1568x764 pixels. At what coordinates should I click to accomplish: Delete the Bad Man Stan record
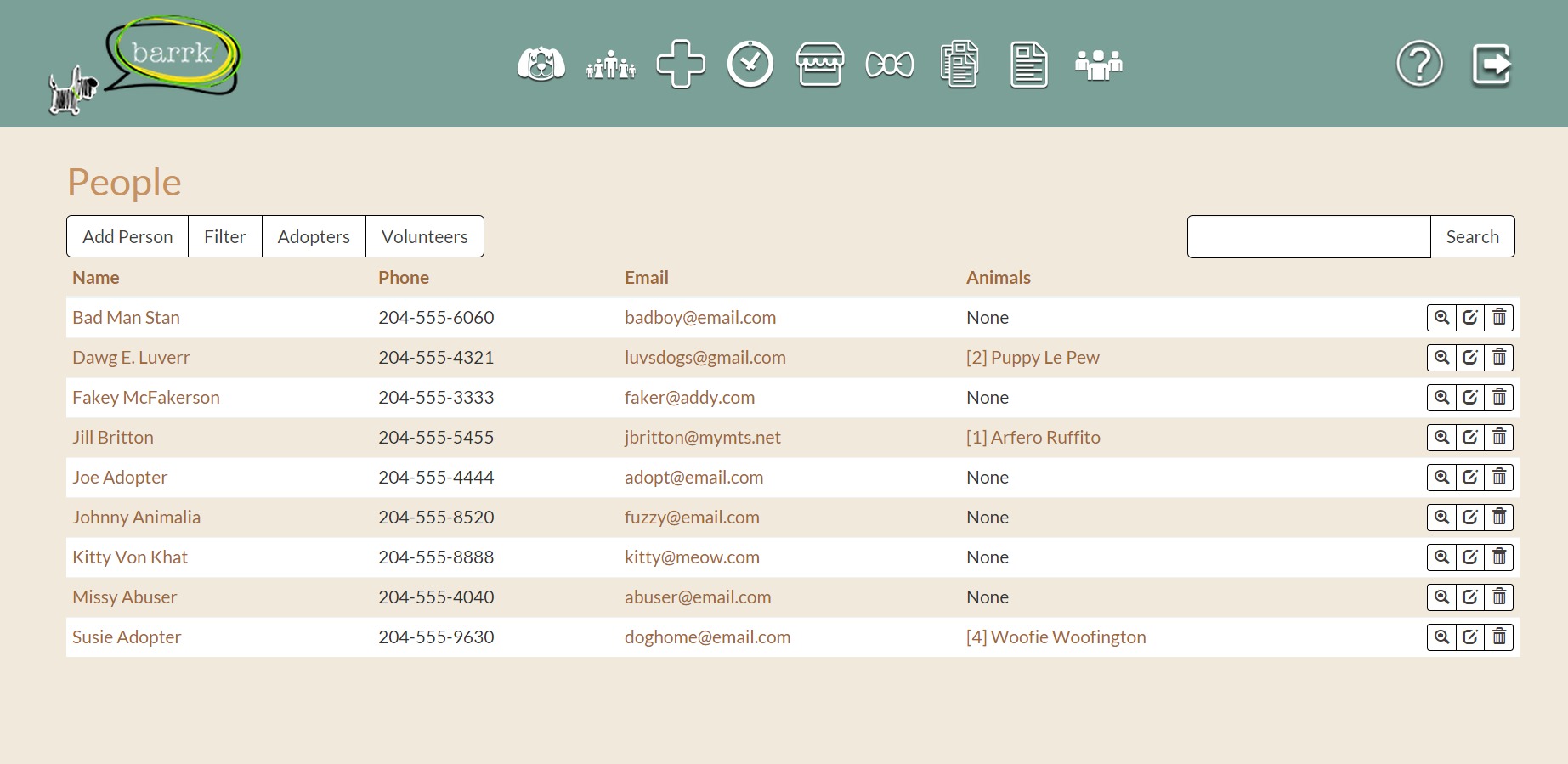coord(1499,318)
